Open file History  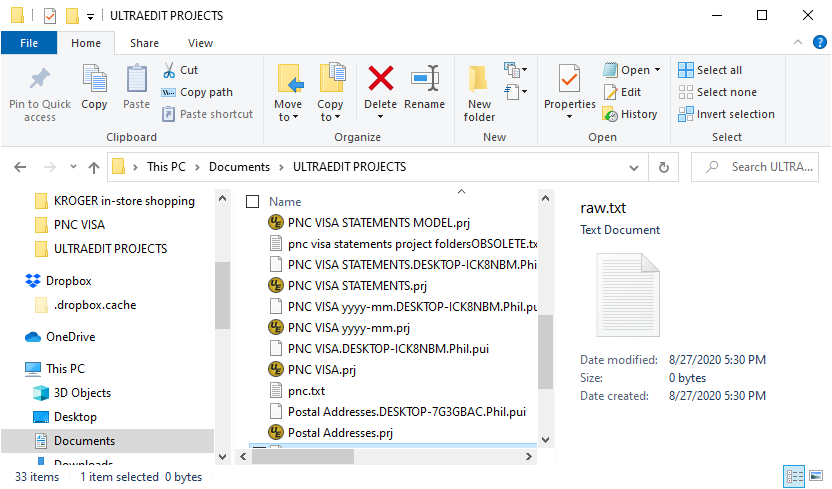click(x=630, y=114)
